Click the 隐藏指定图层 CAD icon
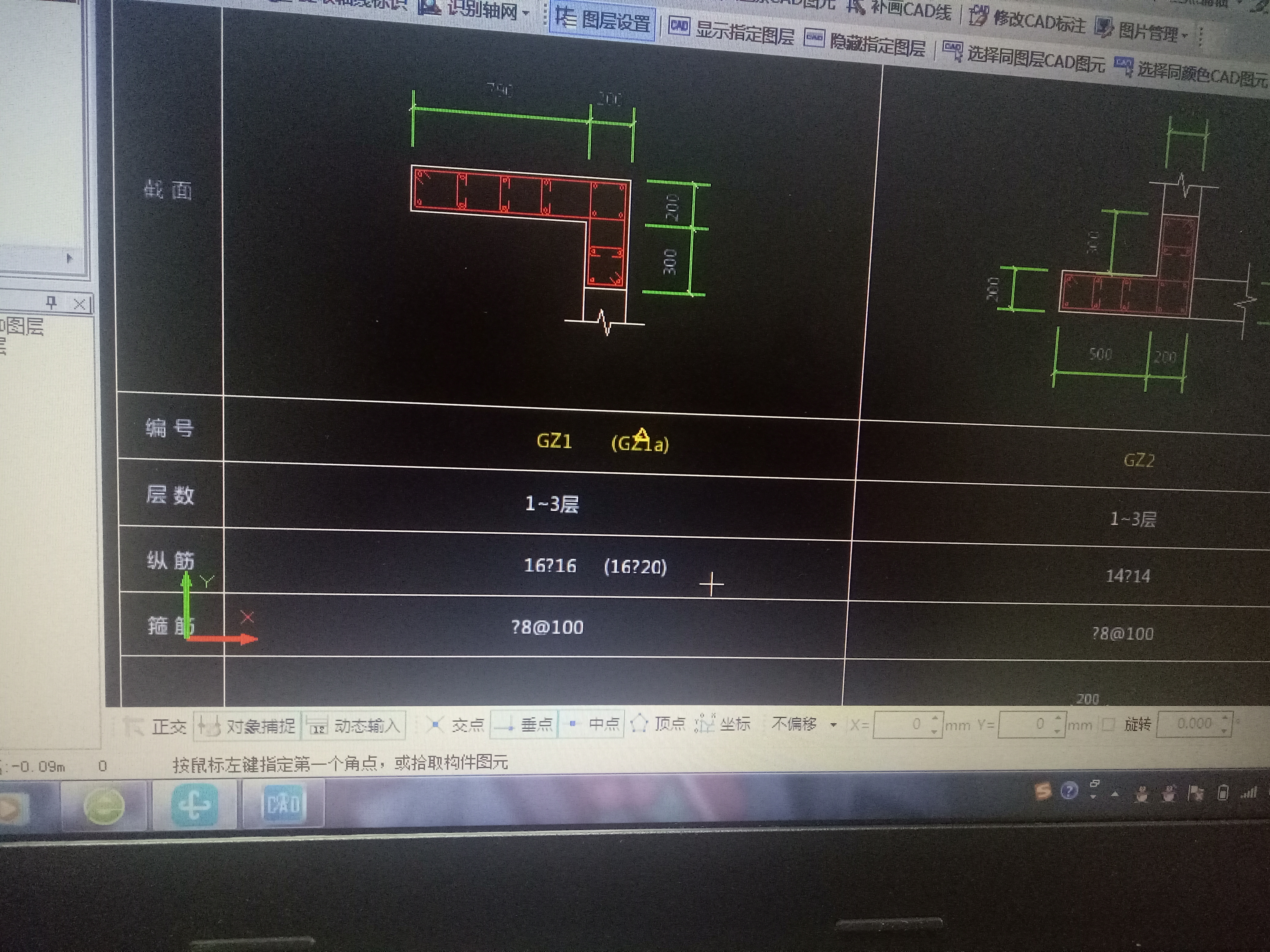 pos(814,38)
